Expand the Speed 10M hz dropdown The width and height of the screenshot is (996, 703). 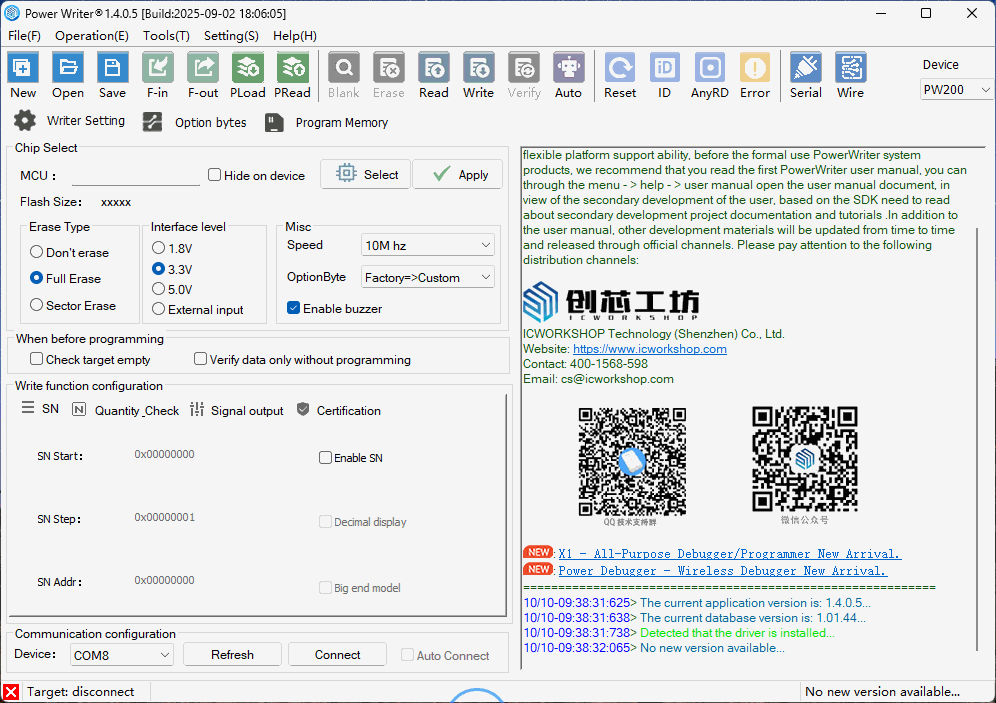(x=428, y=245)
